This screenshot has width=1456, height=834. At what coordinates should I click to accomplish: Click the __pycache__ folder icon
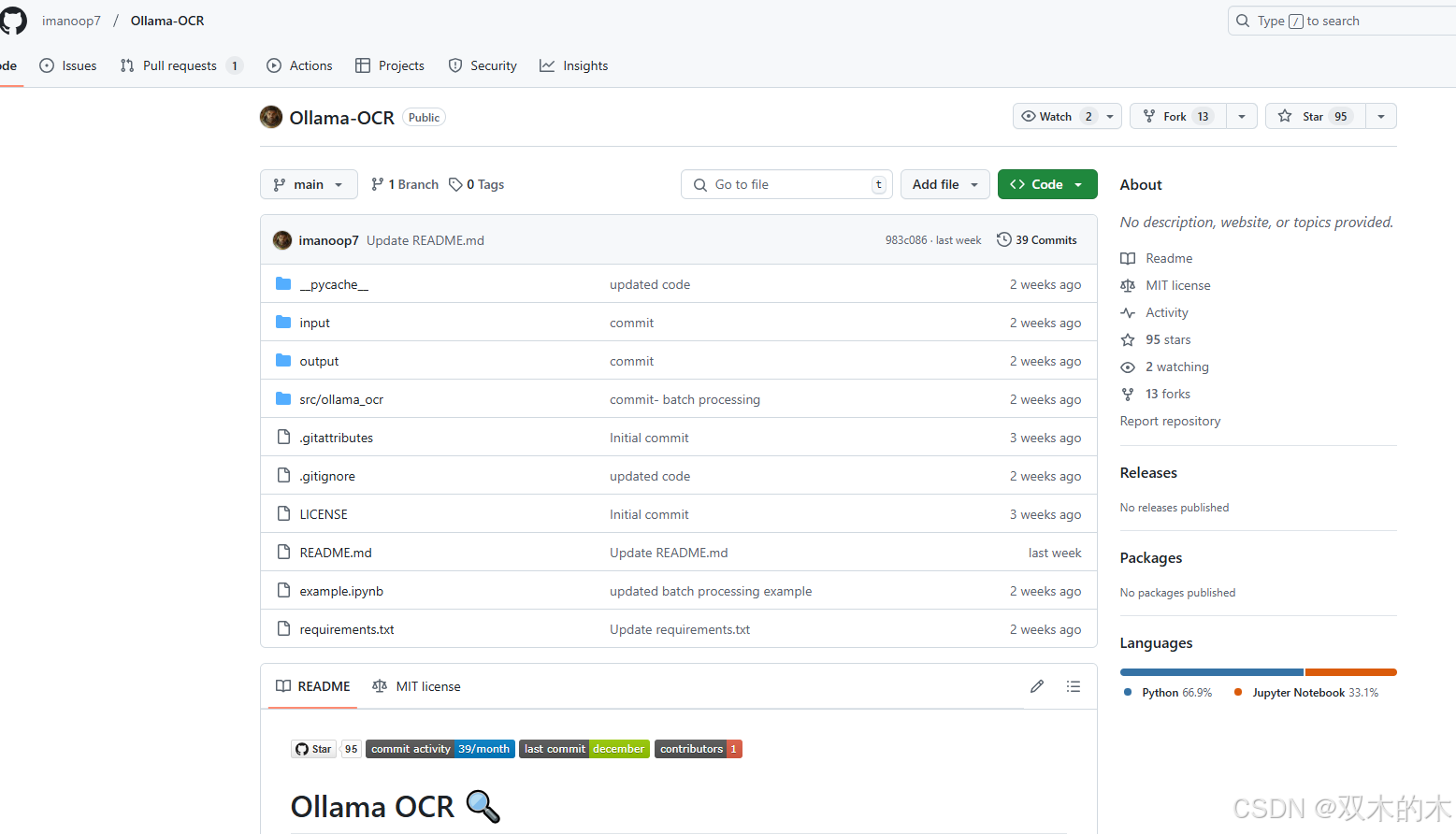click(283, 283)
